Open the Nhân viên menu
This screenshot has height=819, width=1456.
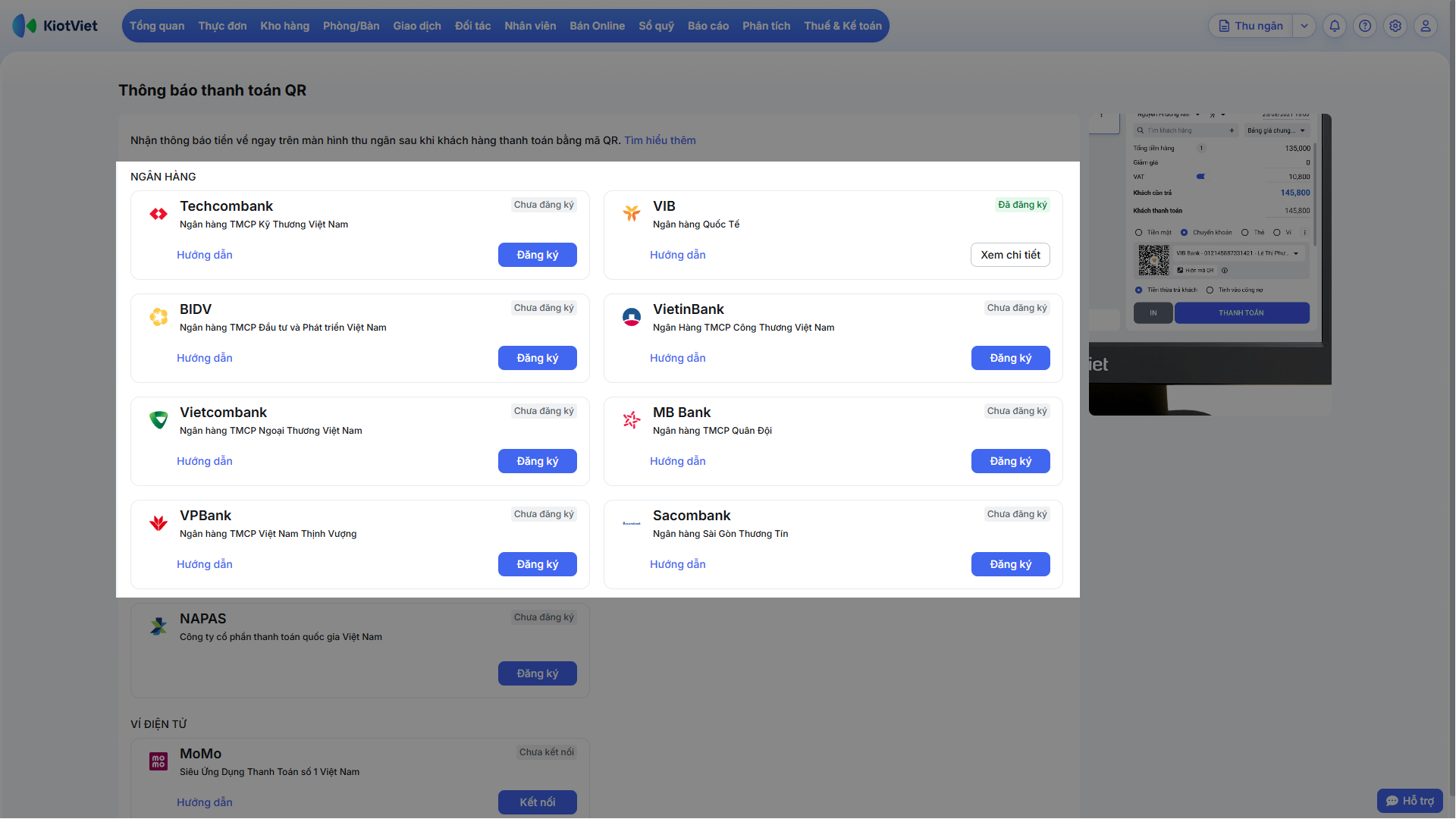(x=530, y=26)
